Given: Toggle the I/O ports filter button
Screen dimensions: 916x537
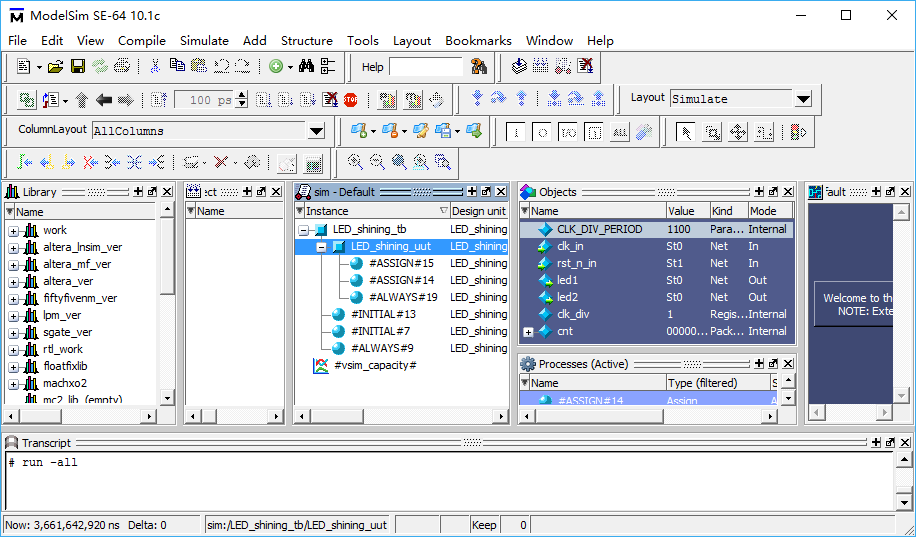Looking at the screenshot, I should 568,133.
